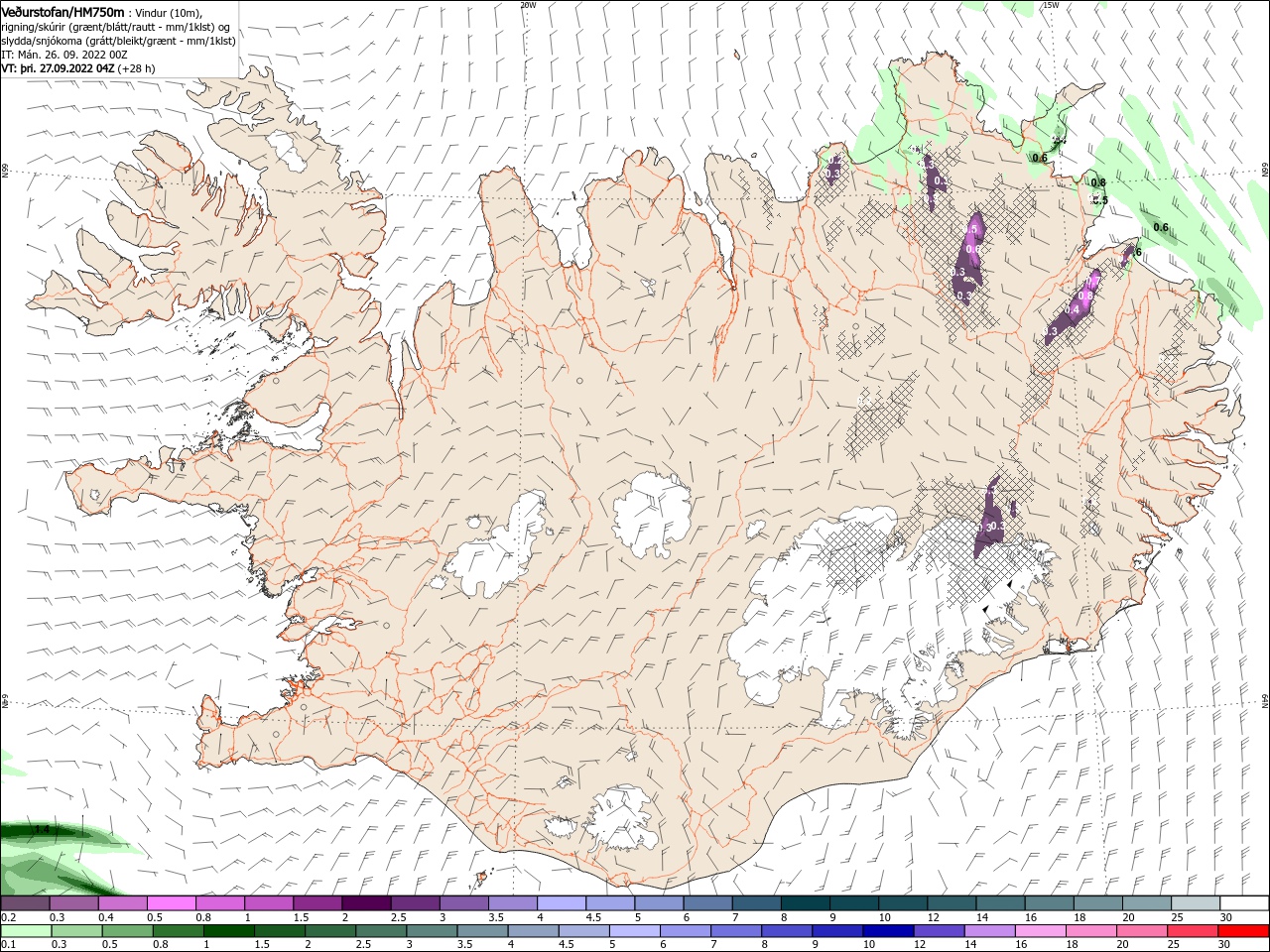The height and width of the screenshot is (952, 1270).
Task: Select the grey-green 3 swatch in the rain legend
Action: [431, 931]
